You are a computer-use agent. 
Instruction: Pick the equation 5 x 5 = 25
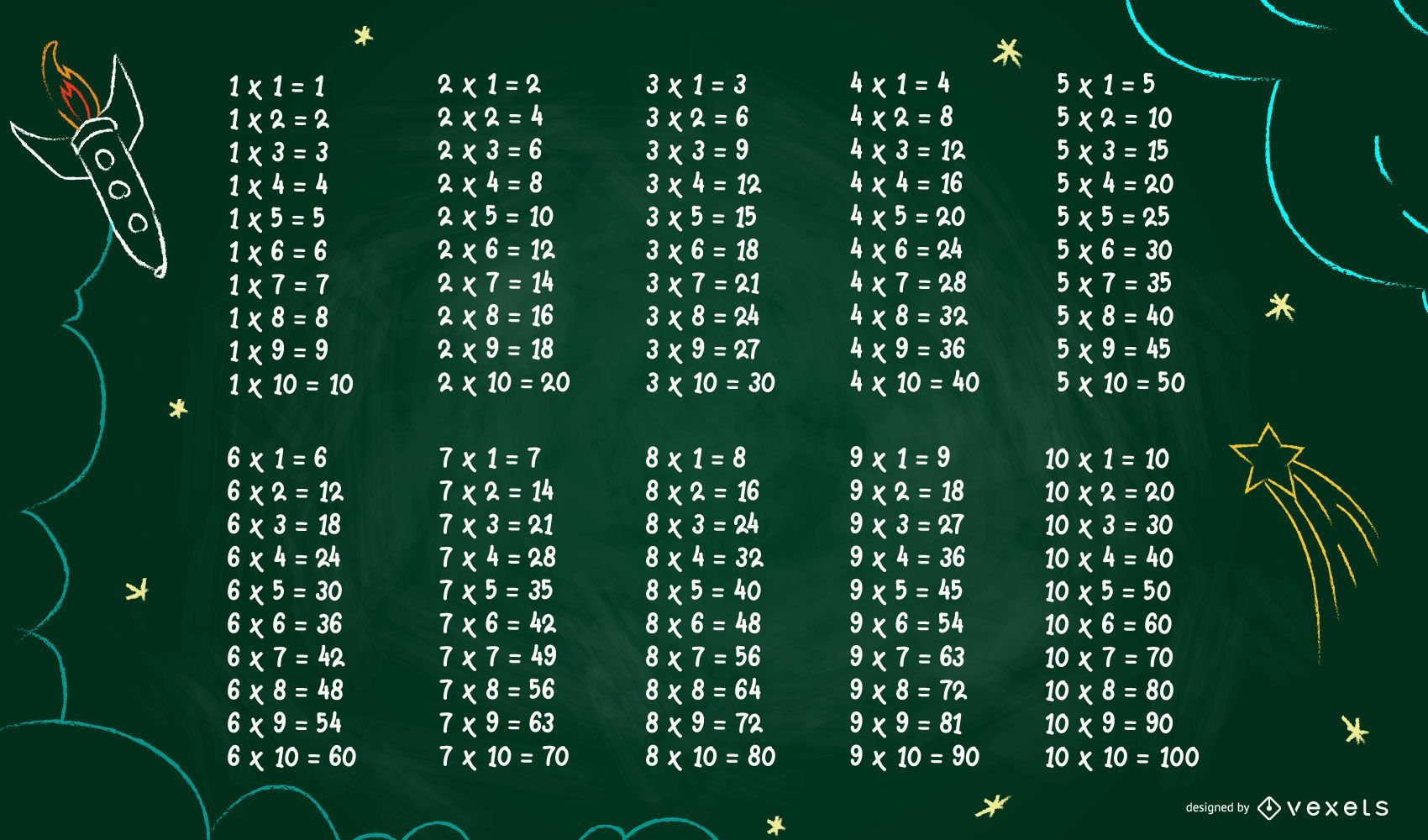(1113, 217)
